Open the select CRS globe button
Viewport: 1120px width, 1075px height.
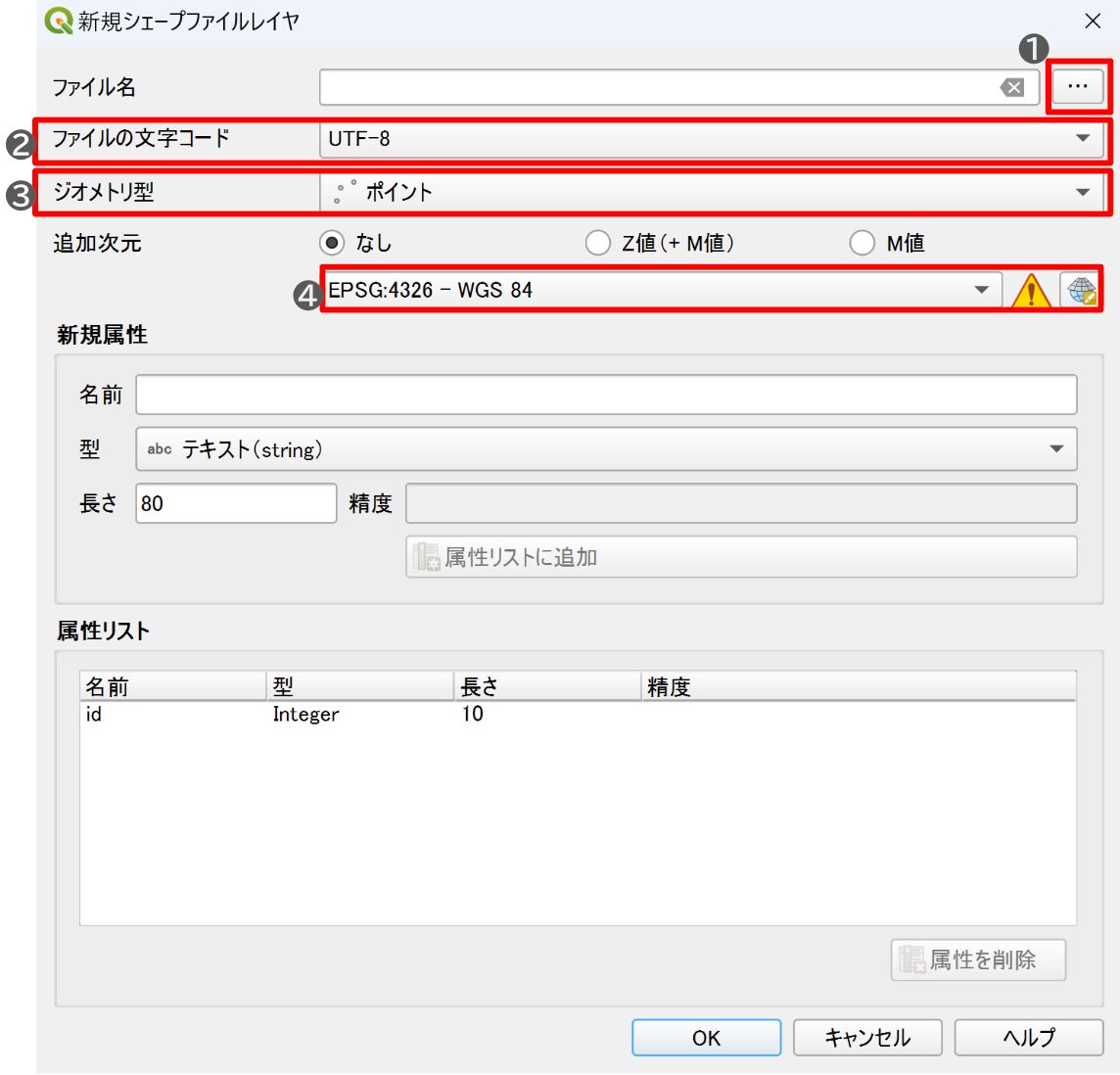point(1081,290)
